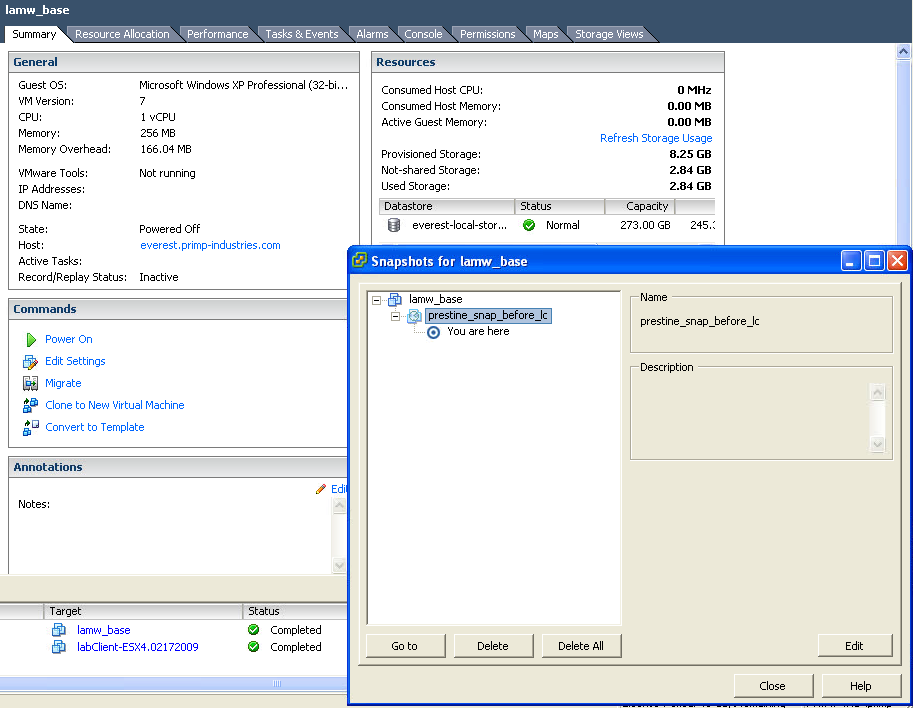Click the snapshot Name field value
This screenshot has width=913, height=708.
[699, 321]
